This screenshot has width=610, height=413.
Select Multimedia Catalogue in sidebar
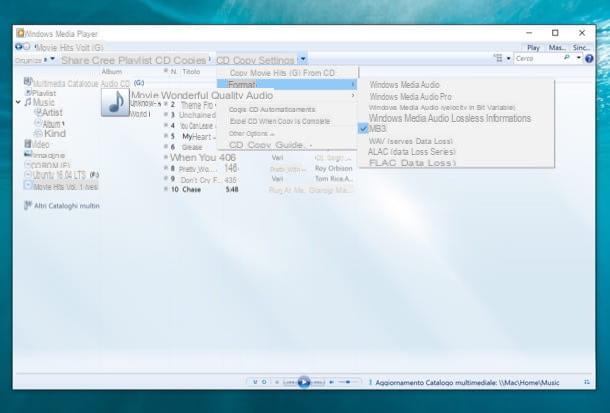61,83
